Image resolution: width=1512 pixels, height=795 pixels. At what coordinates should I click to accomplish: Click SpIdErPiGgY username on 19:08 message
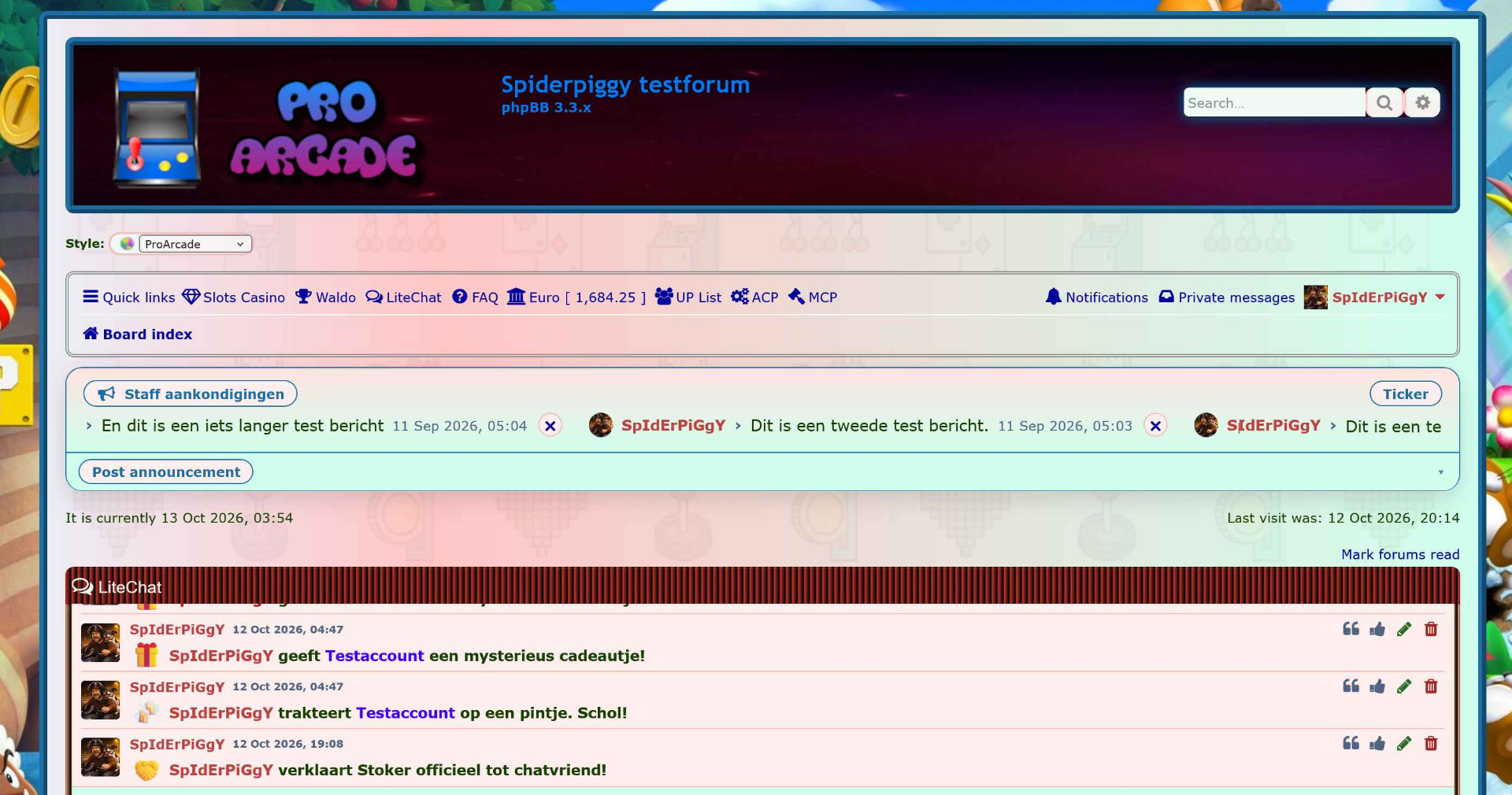click(x=177, y=744)
